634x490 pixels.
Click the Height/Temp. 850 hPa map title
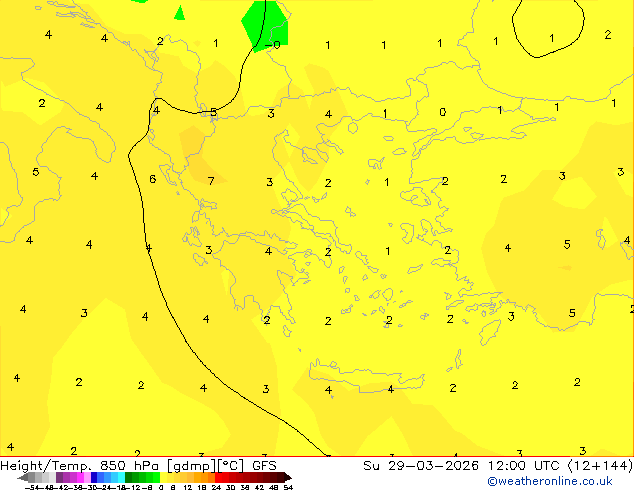138,466
